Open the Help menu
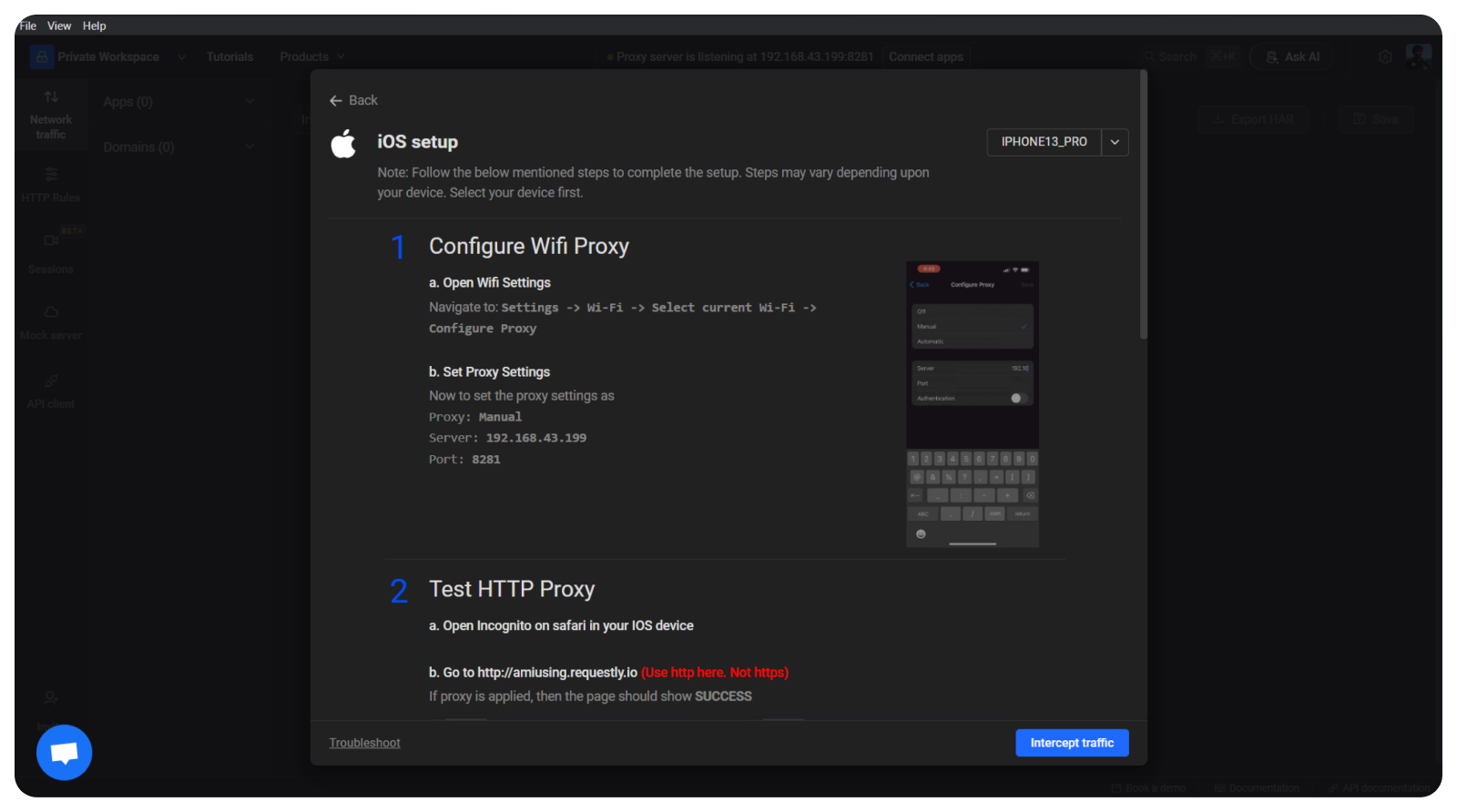1457x812 pixels. 95,25
